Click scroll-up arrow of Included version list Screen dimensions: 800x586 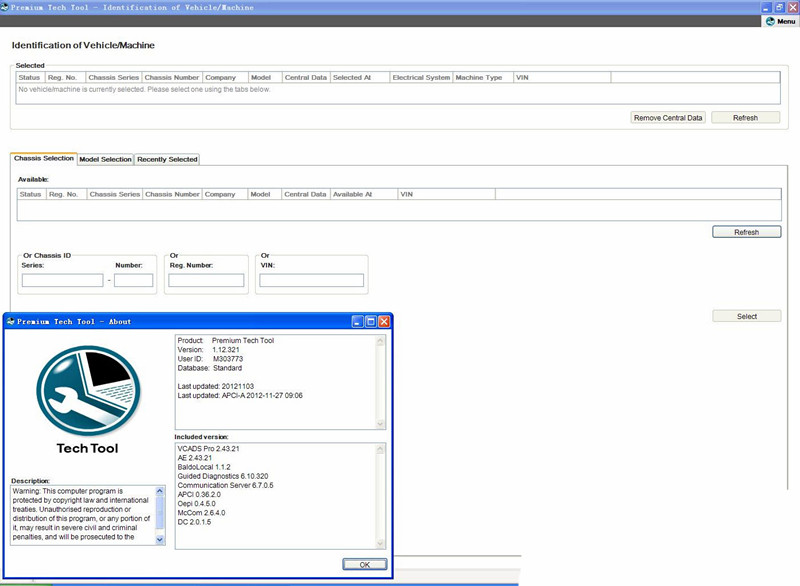(x=380, y=449)
